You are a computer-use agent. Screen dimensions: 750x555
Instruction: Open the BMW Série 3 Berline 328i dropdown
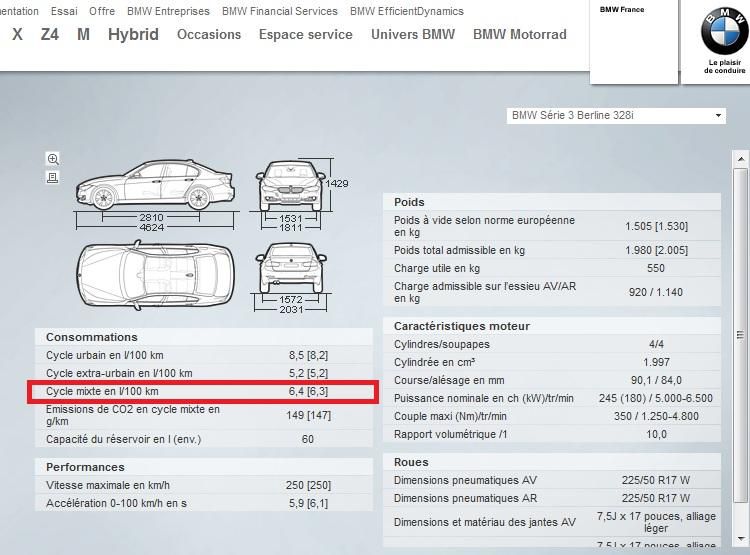[616, 115]
